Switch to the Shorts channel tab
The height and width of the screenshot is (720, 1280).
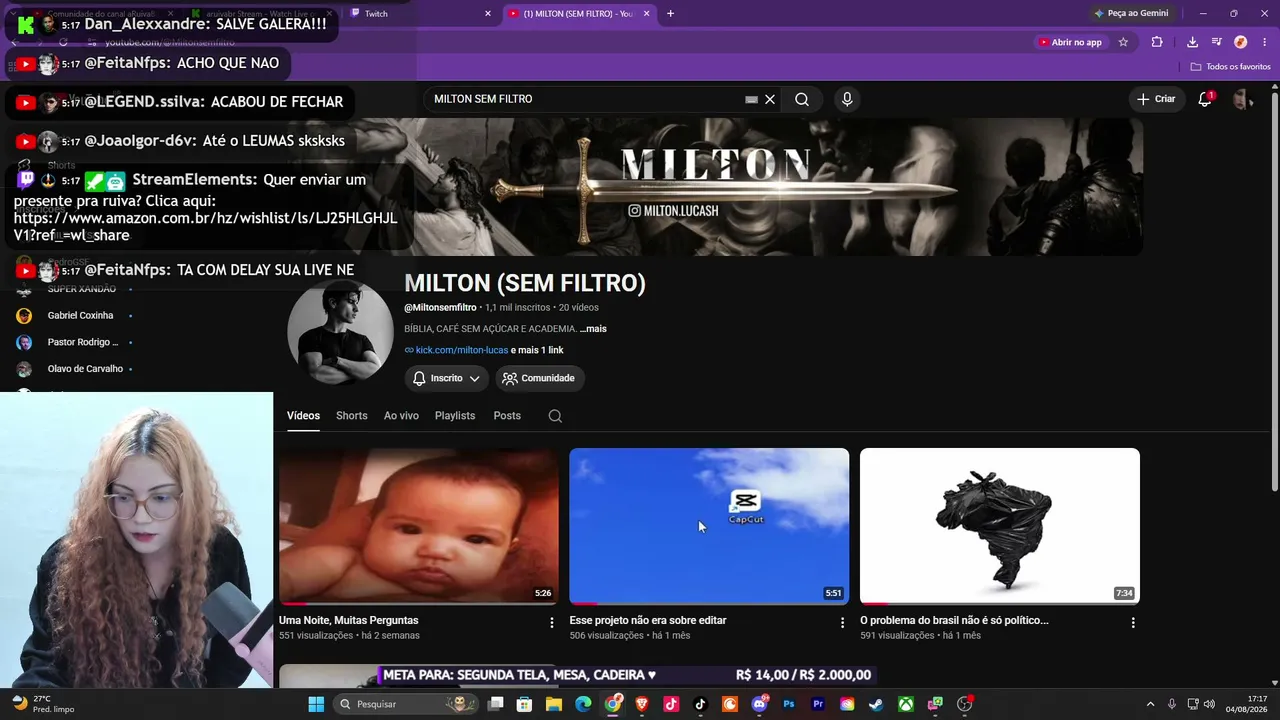tap(352, 416)
